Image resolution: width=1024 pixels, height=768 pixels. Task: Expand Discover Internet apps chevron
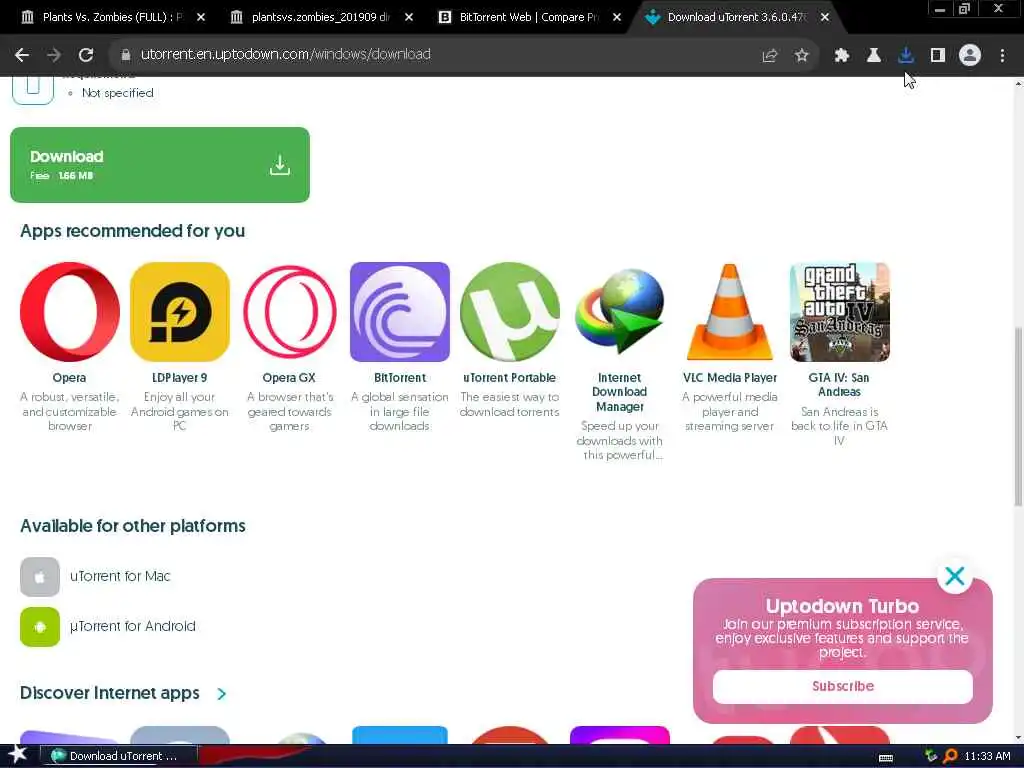pos(221,694)
